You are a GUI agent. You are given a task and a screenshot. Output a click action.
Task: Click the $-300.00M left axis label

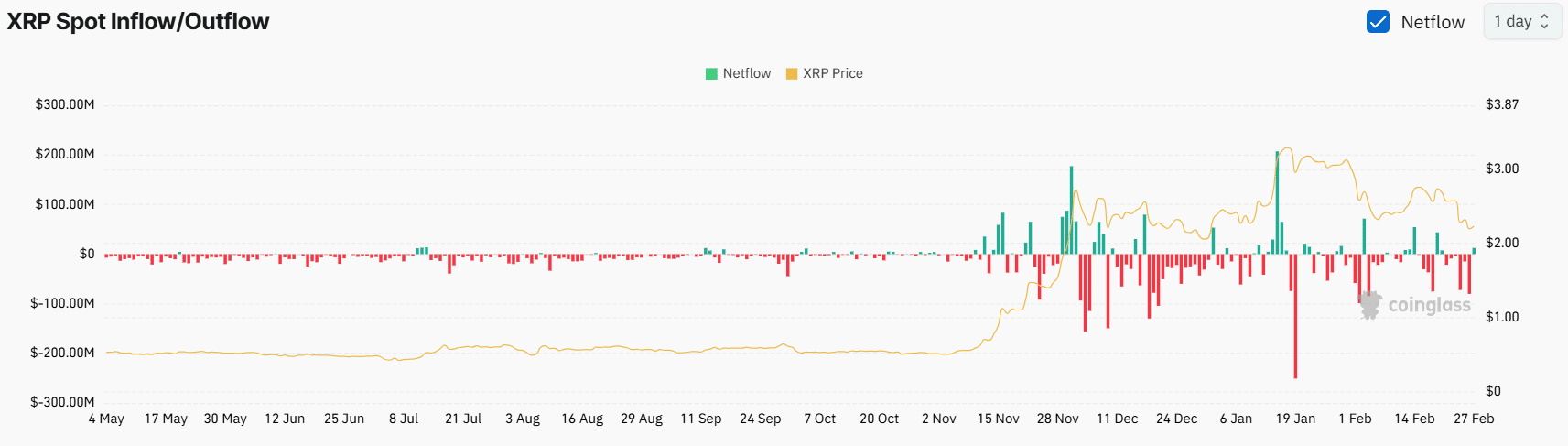pos(62,402)
